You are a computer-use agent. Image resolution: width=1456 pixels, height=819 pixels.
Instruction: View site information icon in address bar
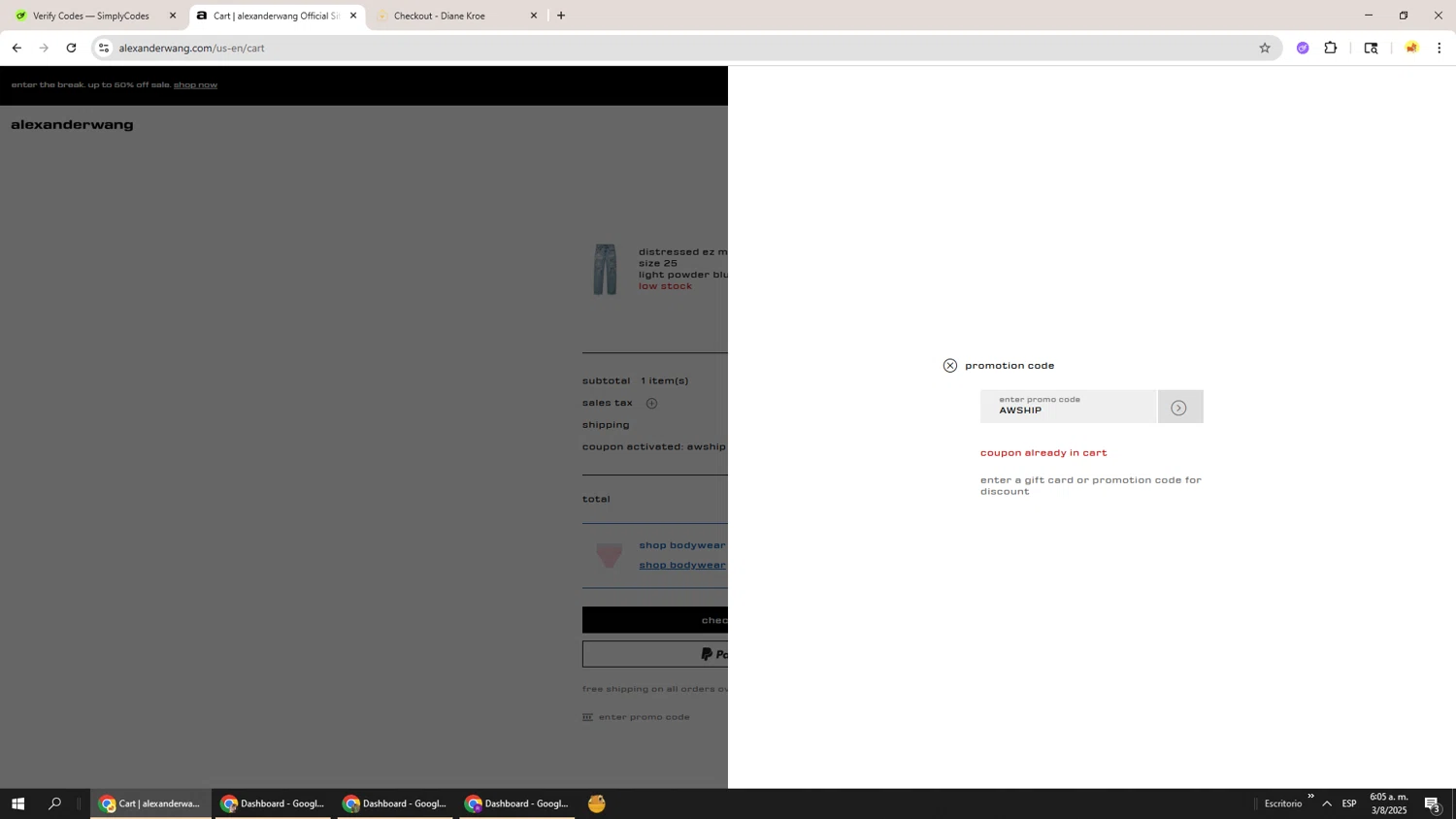pyautogui.click(x=105, y=48)
